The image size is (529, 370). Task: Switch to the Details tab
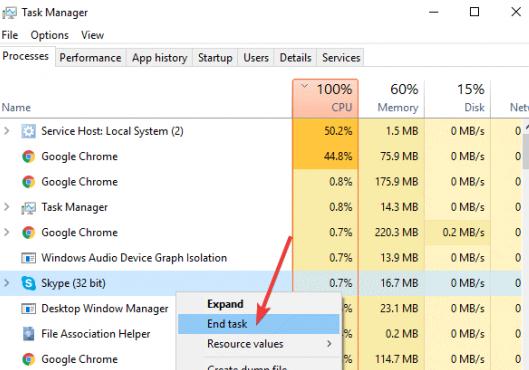(x=296, y=58)
